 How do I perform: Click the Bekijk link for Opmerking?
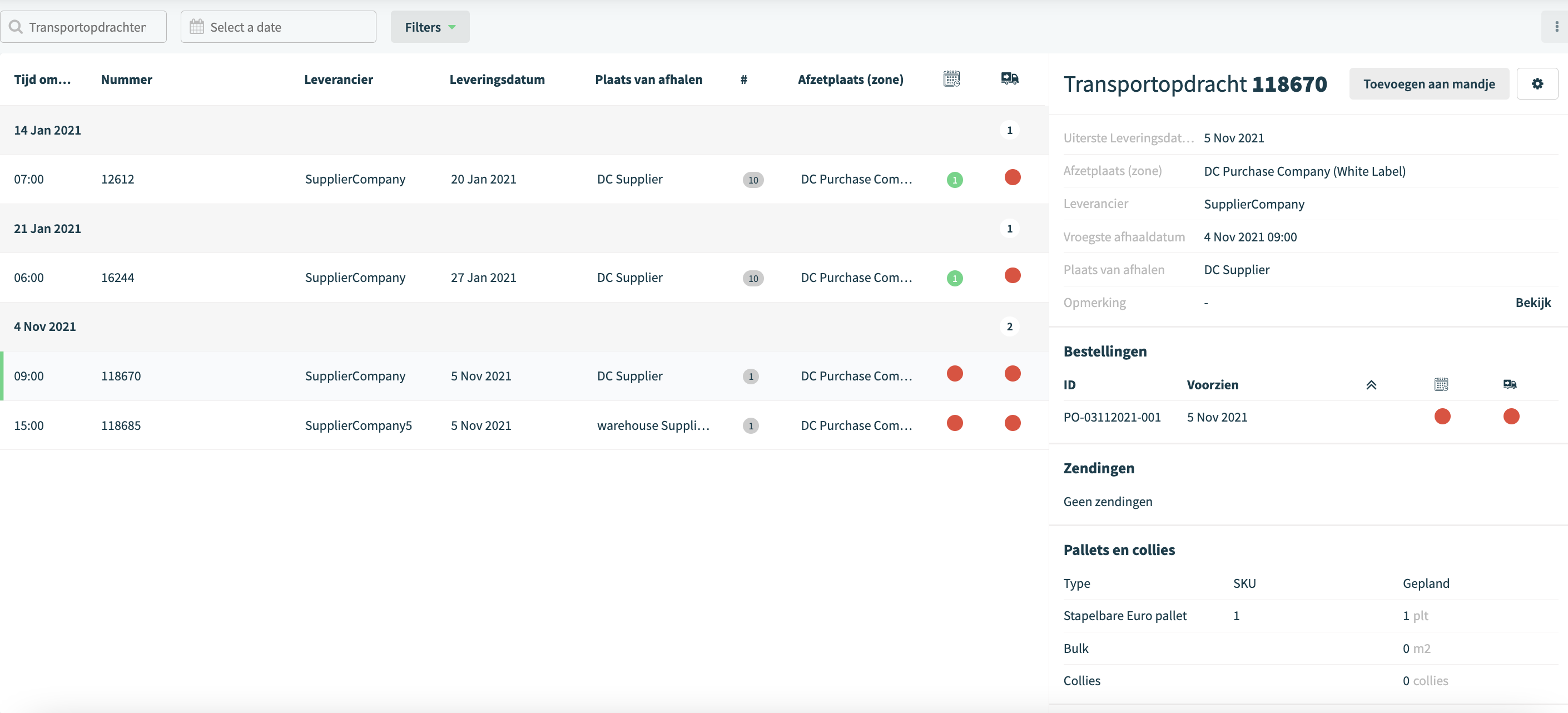(1533, 303)
